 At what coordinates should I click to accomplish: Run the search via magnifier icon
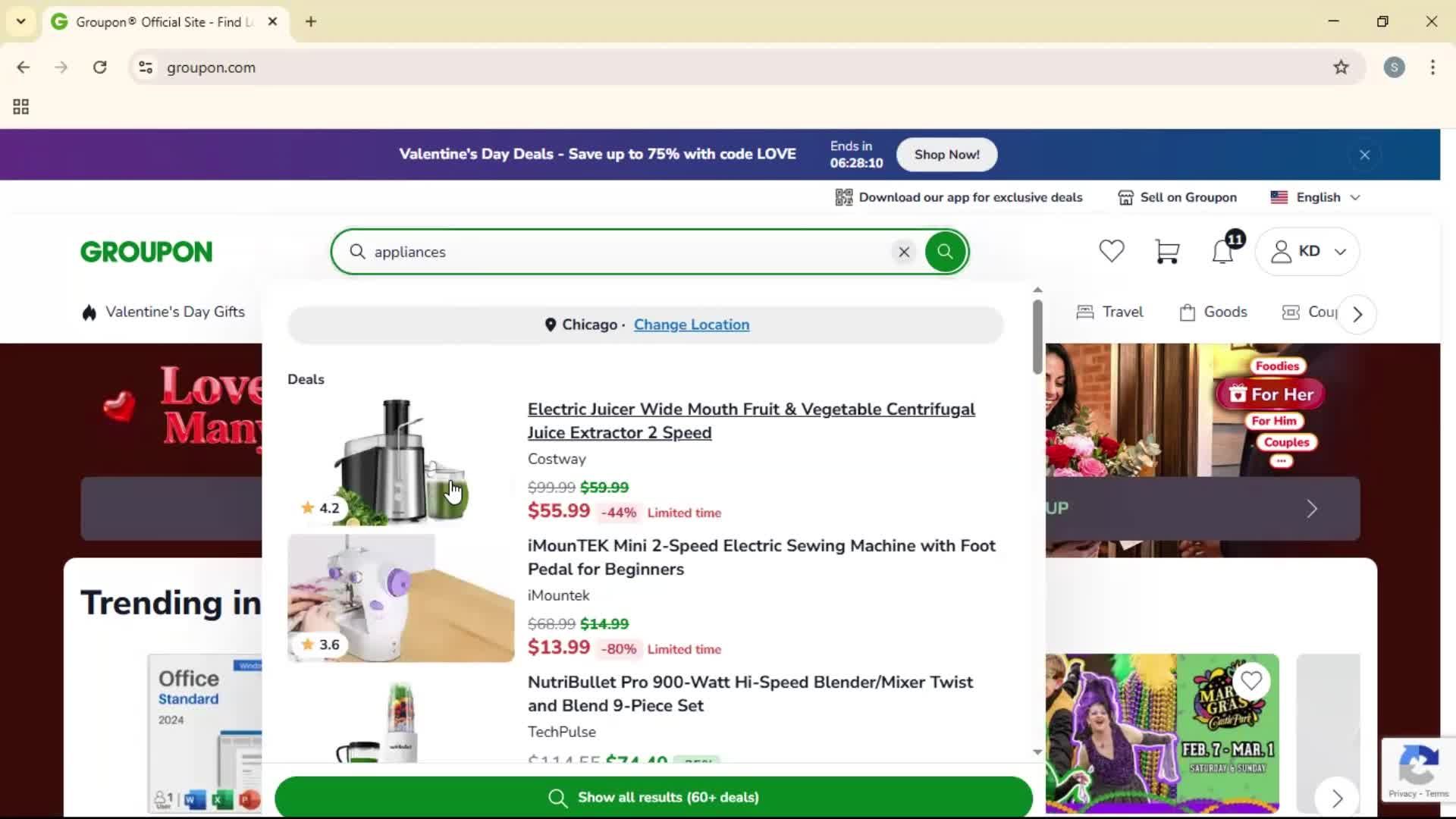[945, 251]
